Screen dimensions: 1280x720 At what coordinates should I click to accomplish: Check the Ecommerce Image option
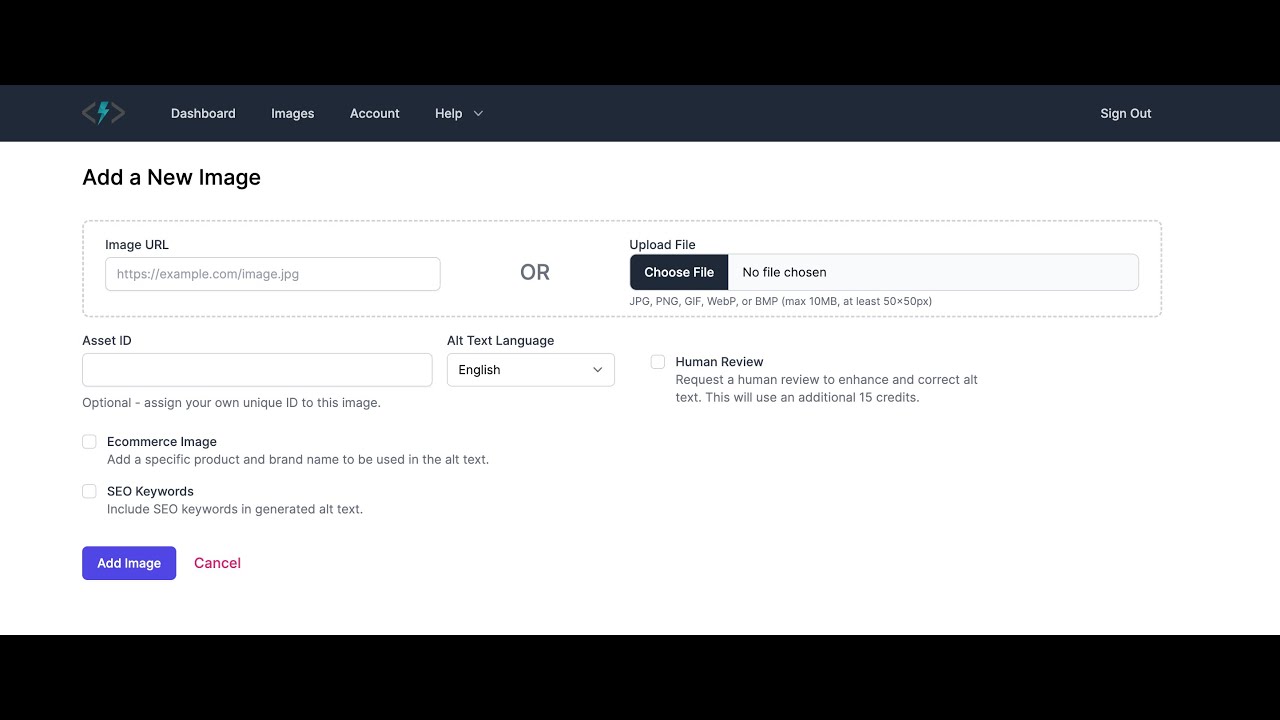pyautogui.click(x=89, y=441)
